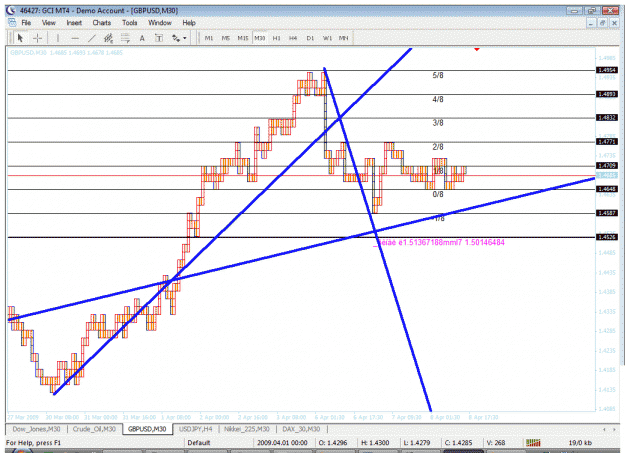Click the connection bars status icon

click(533, 443)
